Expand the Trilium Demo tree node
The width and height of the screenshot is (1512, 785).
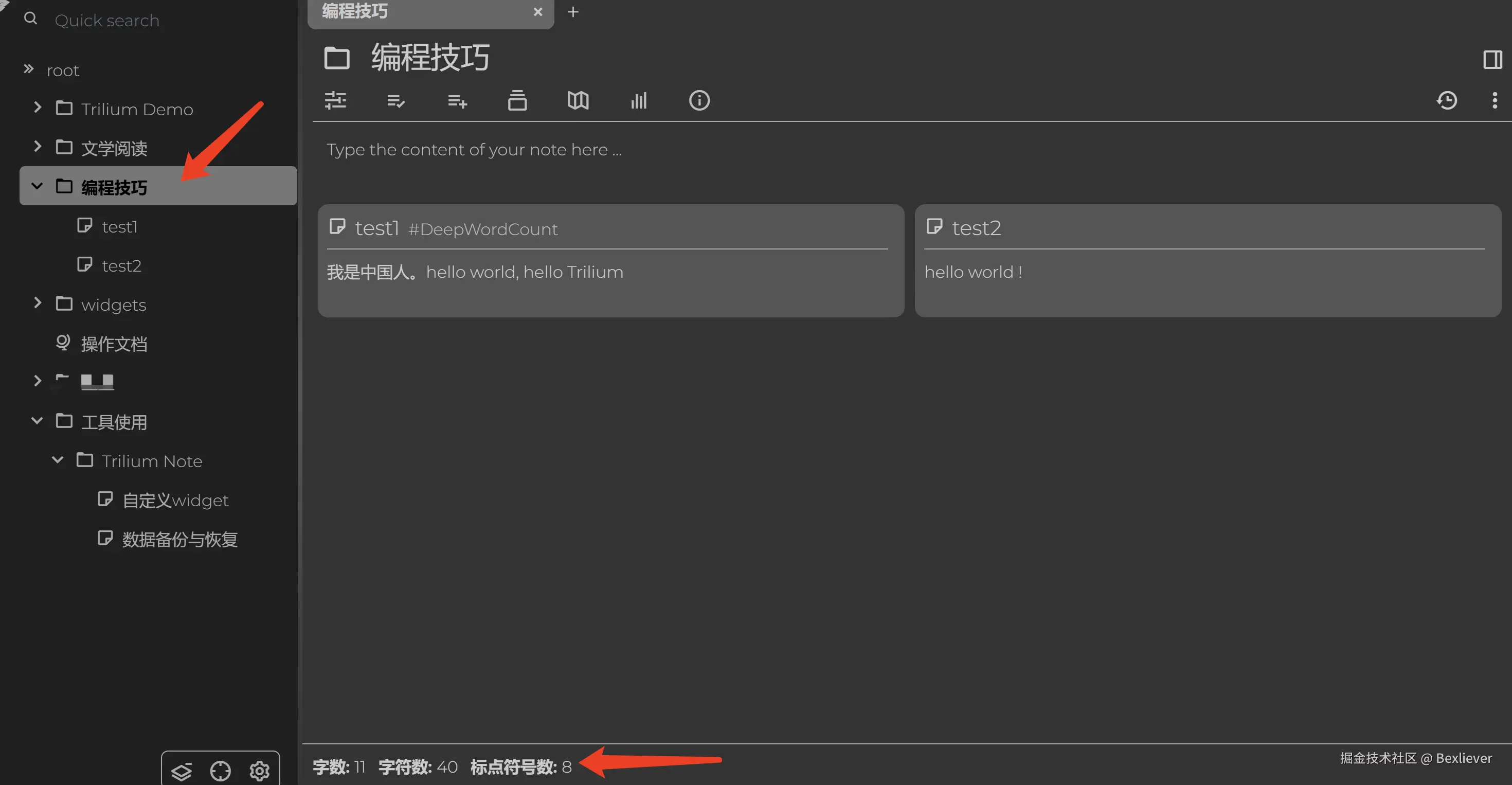coord(38,108)
